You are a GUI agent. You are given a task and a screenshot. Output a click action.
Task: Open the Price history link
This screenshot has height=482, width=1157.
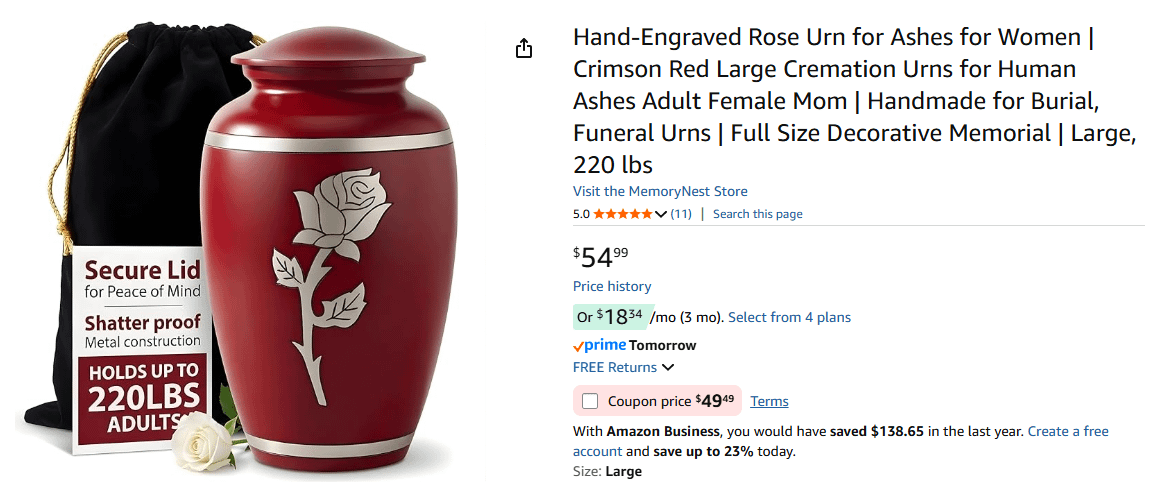[612, 286]
